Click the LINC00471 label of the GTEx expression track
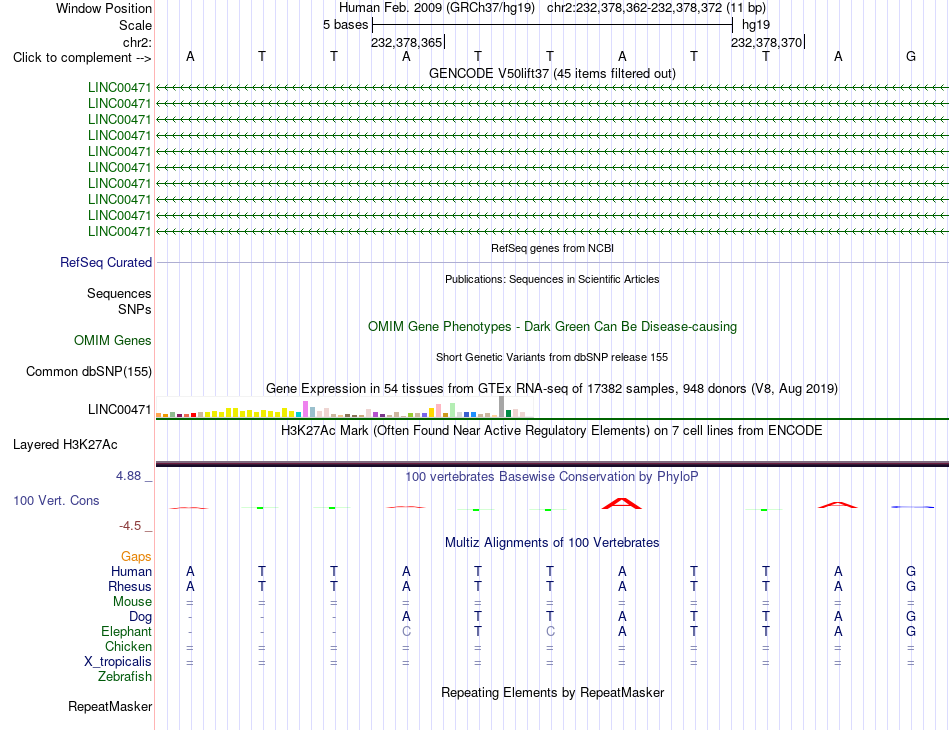The width and height of the screenshot is (950, 730). pyautogui.click(x=119, y=410)
